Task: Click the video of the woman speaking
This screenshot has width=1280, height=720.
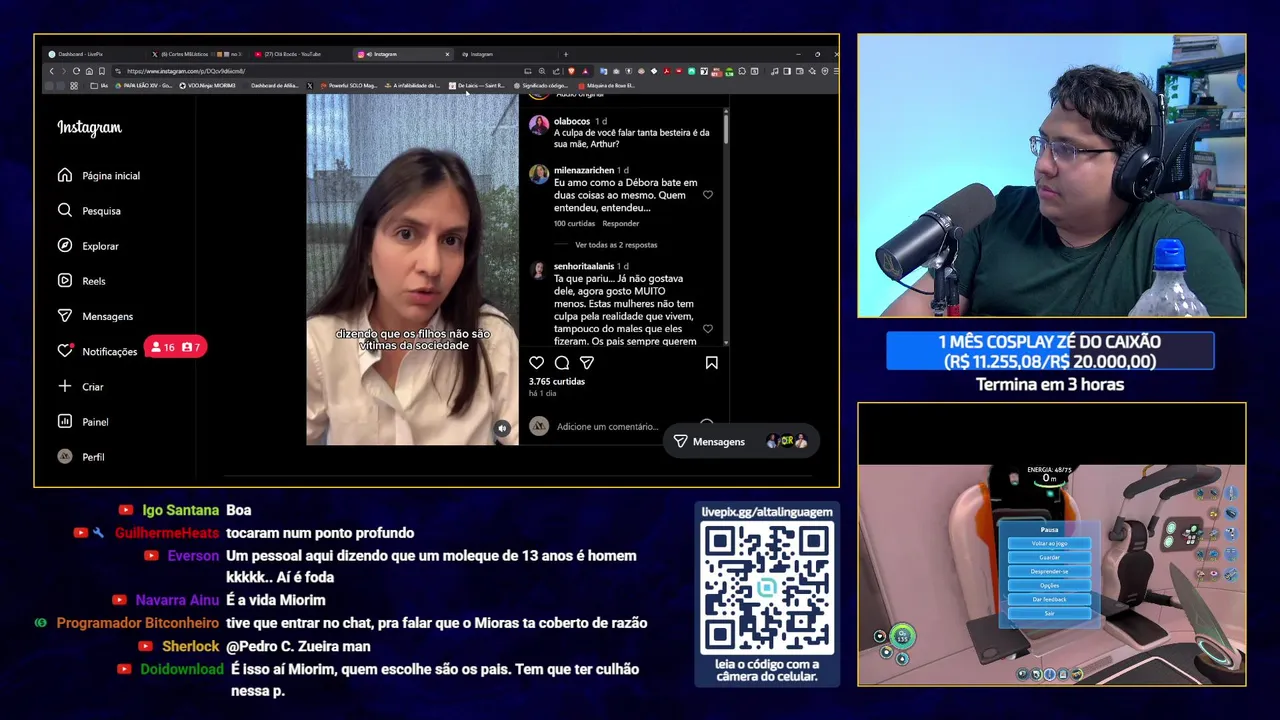Action: point(412,270)
